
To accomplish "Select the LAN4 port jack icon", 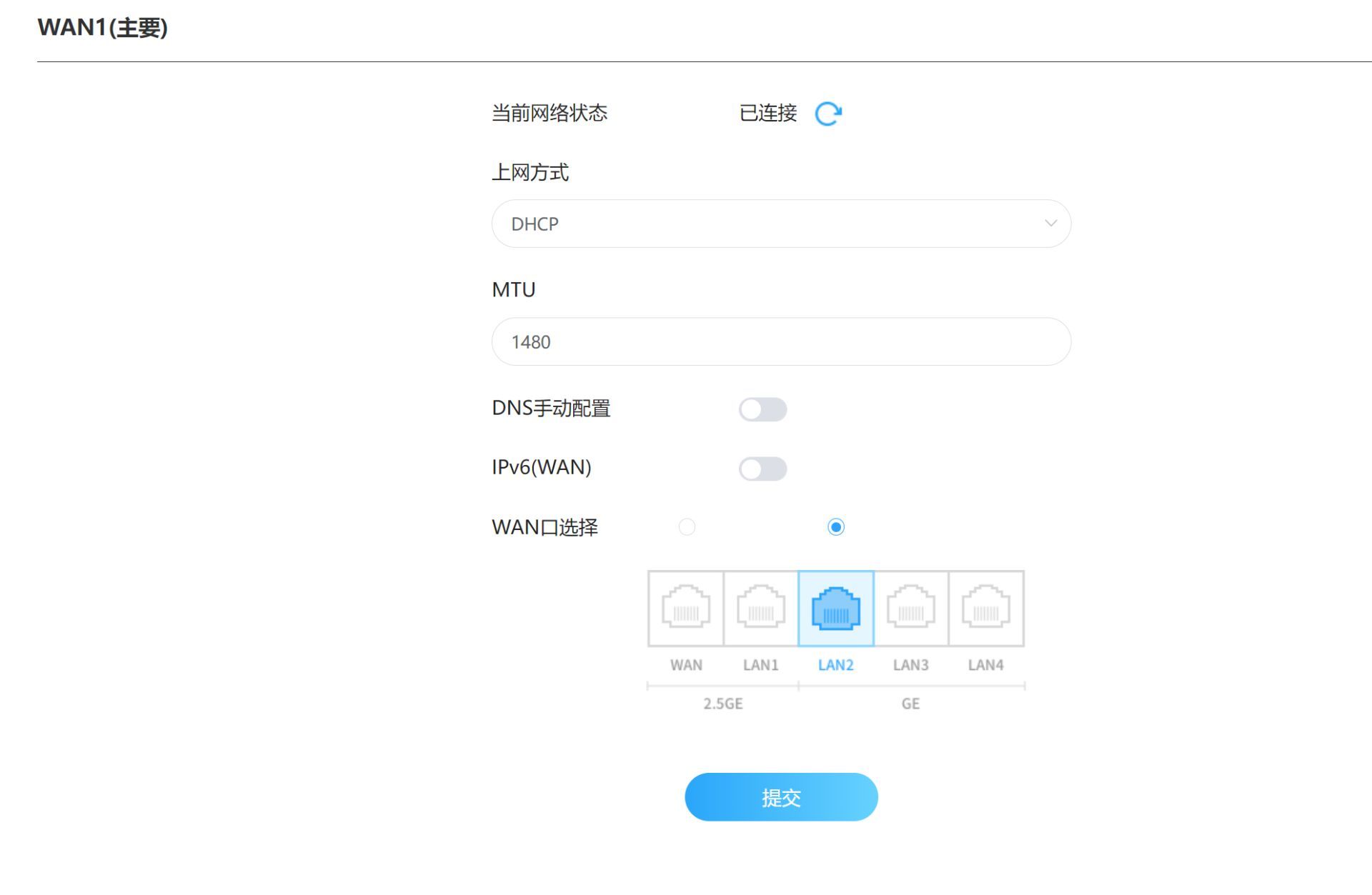I will [985, 608].
